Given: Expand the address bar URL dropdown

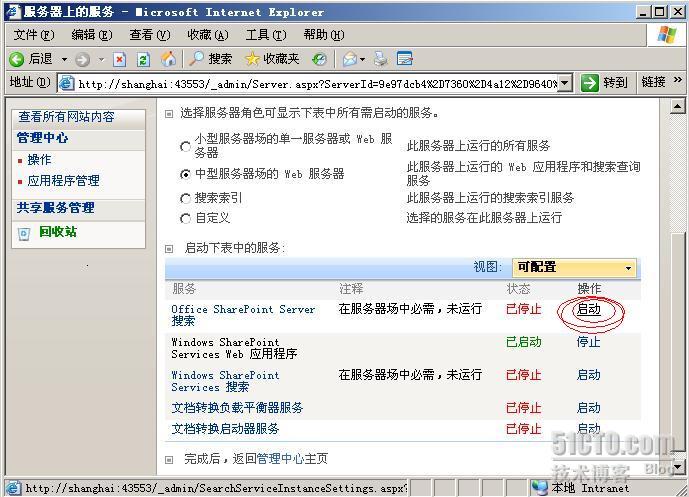Looking at the screenshot, I should (x=565, y=83).
